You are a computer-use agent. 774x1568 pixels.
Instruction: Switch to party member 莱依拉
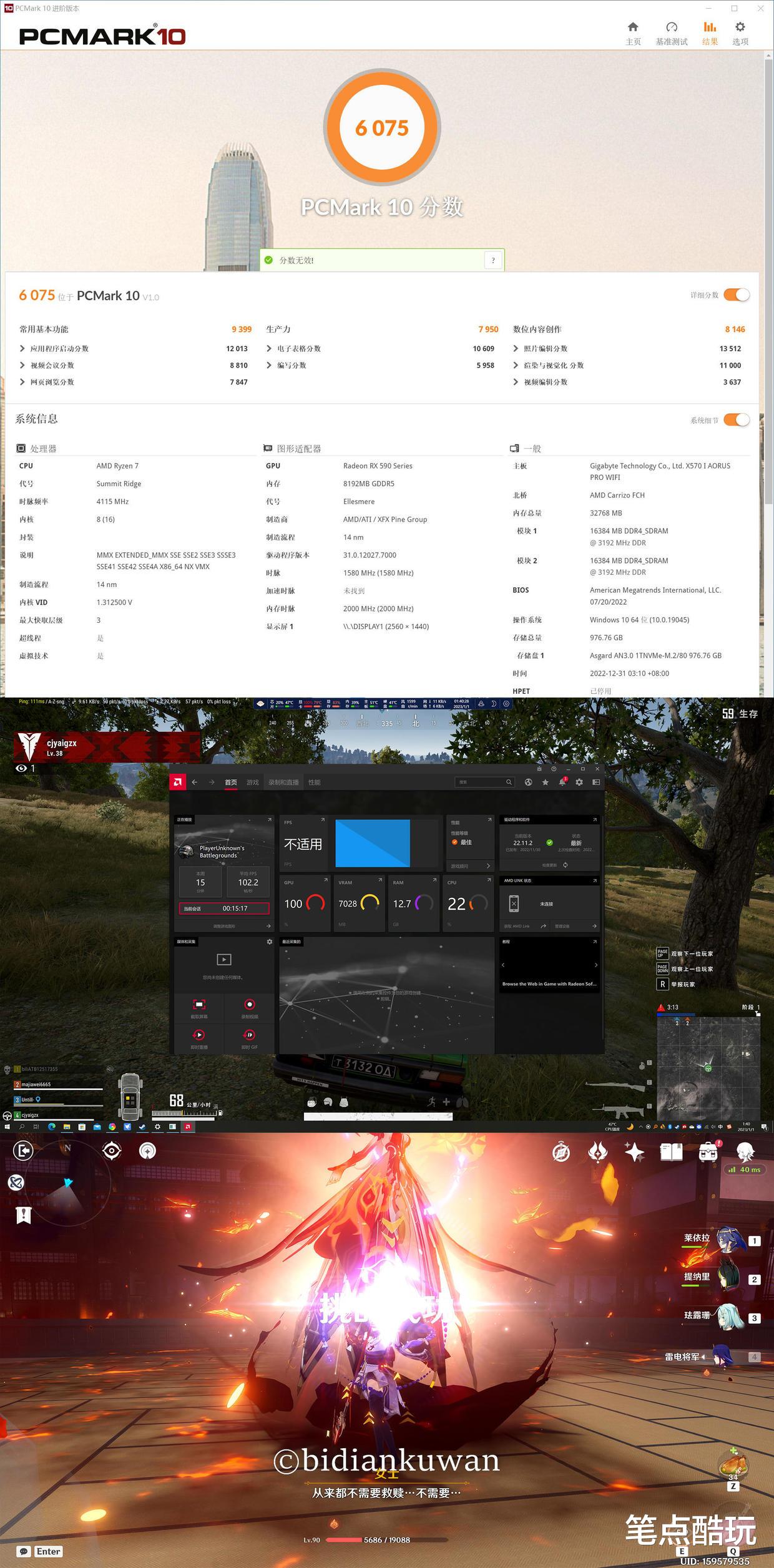pos(722,1241)
